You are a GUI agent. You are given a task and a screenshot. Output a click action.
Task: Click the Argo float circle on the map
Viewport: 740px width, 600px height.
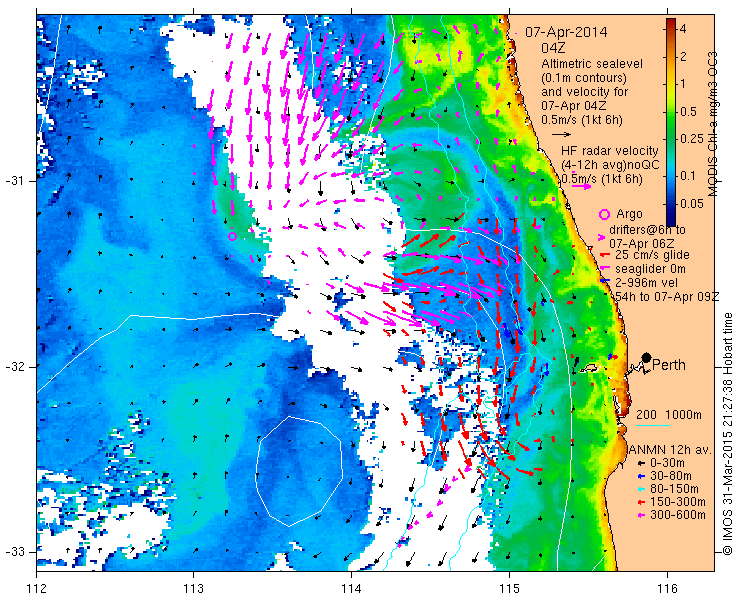click(232, 237)
